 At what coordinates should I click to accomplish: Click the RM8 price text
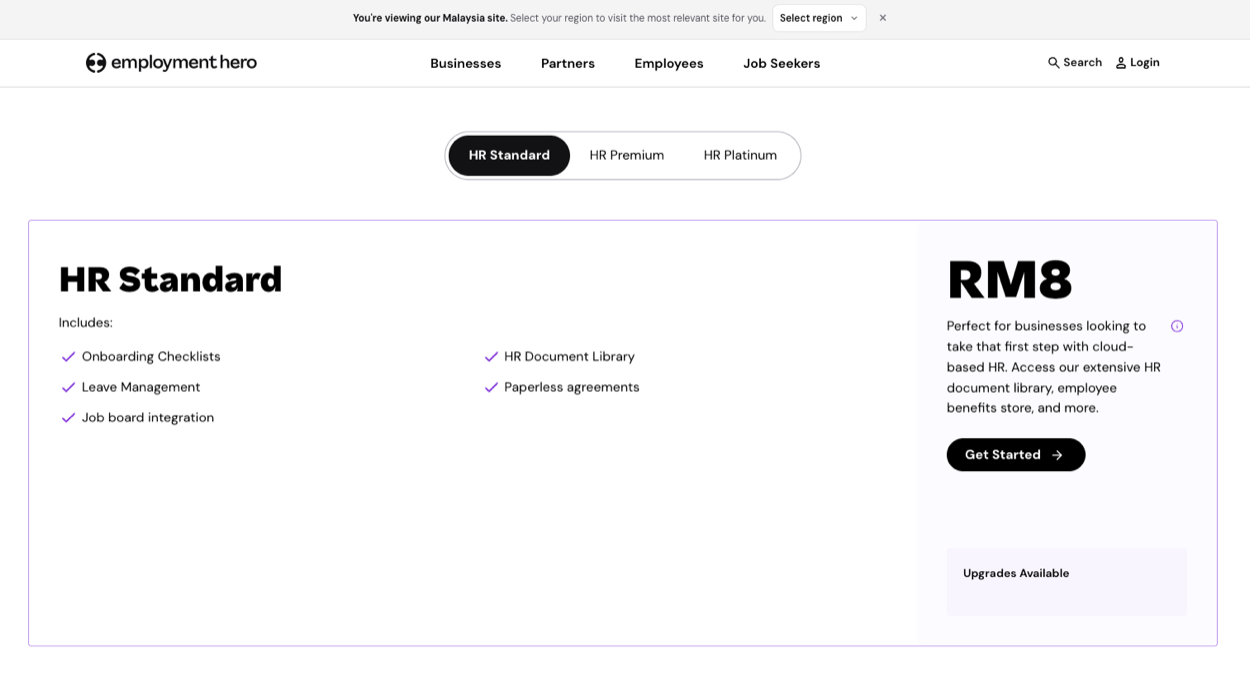tap(1010, 280)
